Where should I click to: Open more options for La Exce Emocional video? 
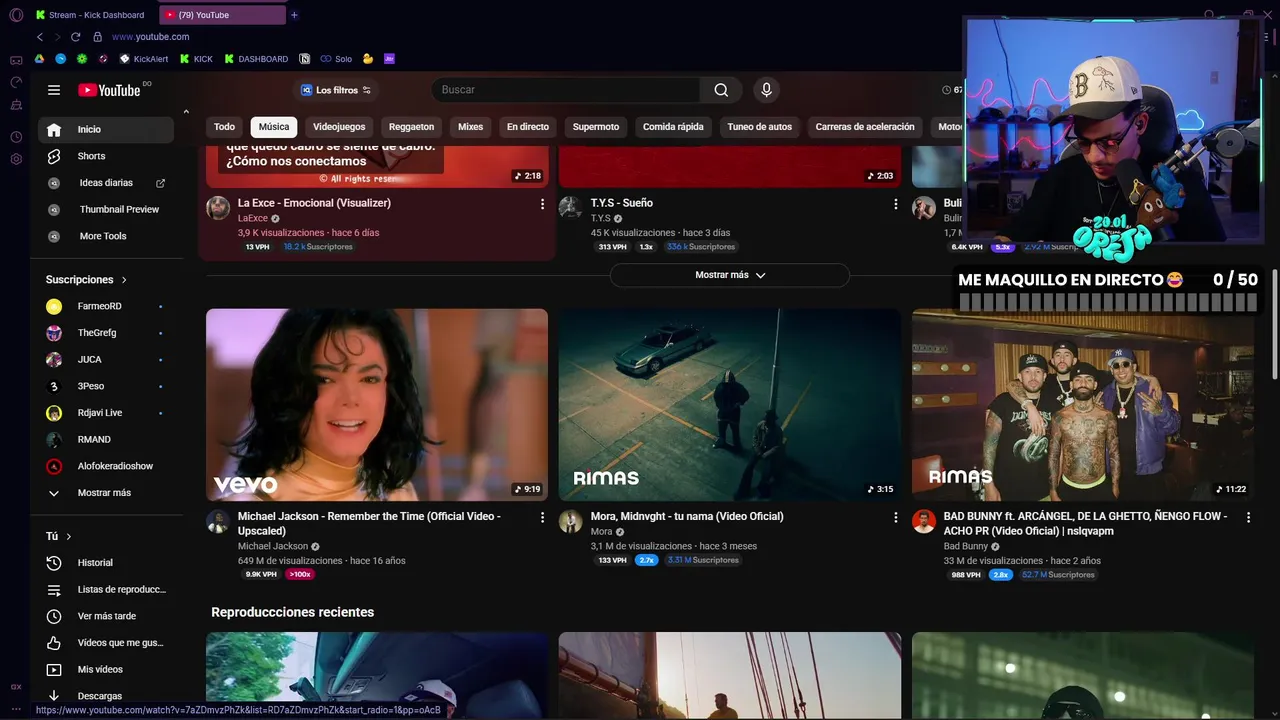pyautogui.click(x=543, y=204)
